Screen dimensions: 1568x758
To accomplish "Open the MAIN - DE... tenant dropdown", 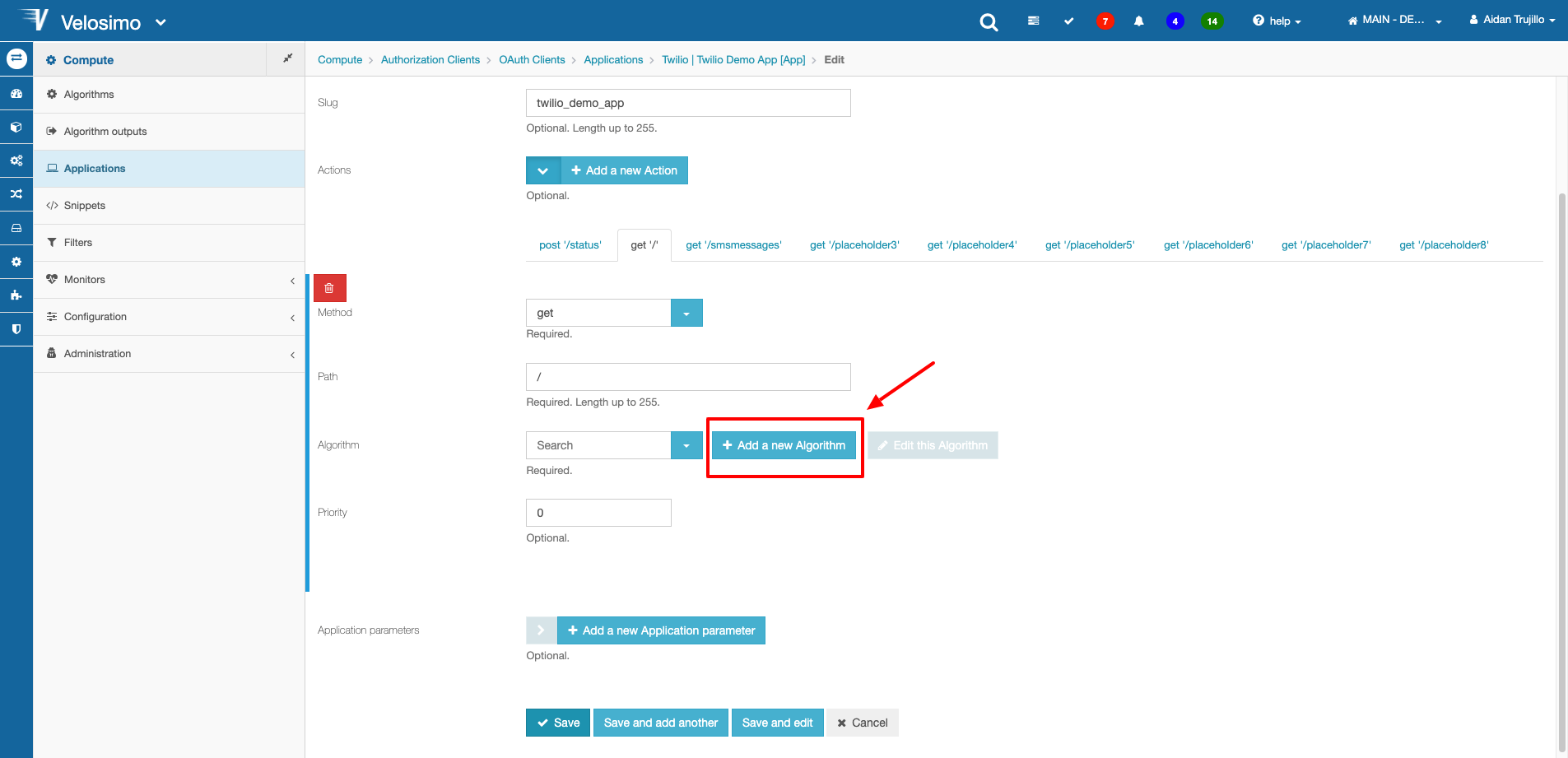I will click(1394, 20).
